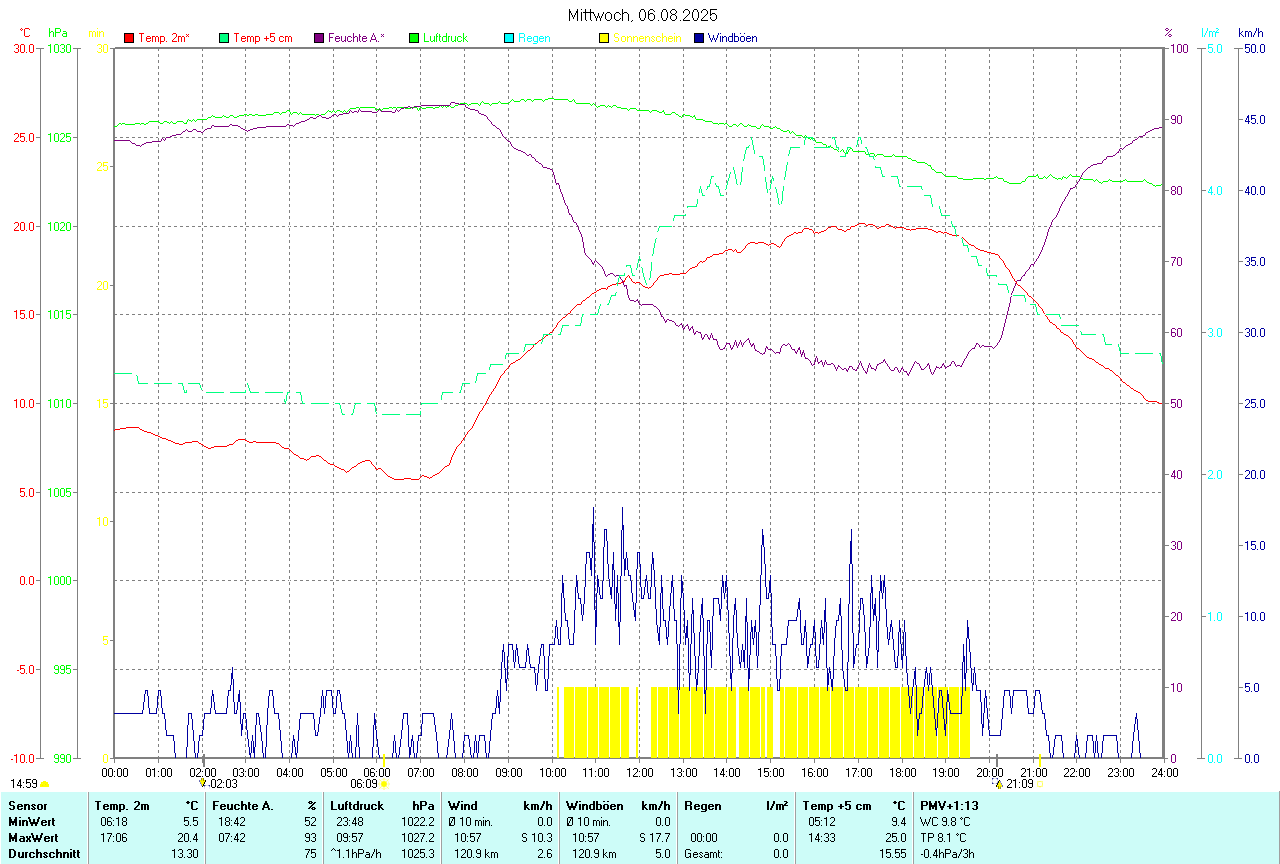Click the Windböen legend label text

[732, 38]
